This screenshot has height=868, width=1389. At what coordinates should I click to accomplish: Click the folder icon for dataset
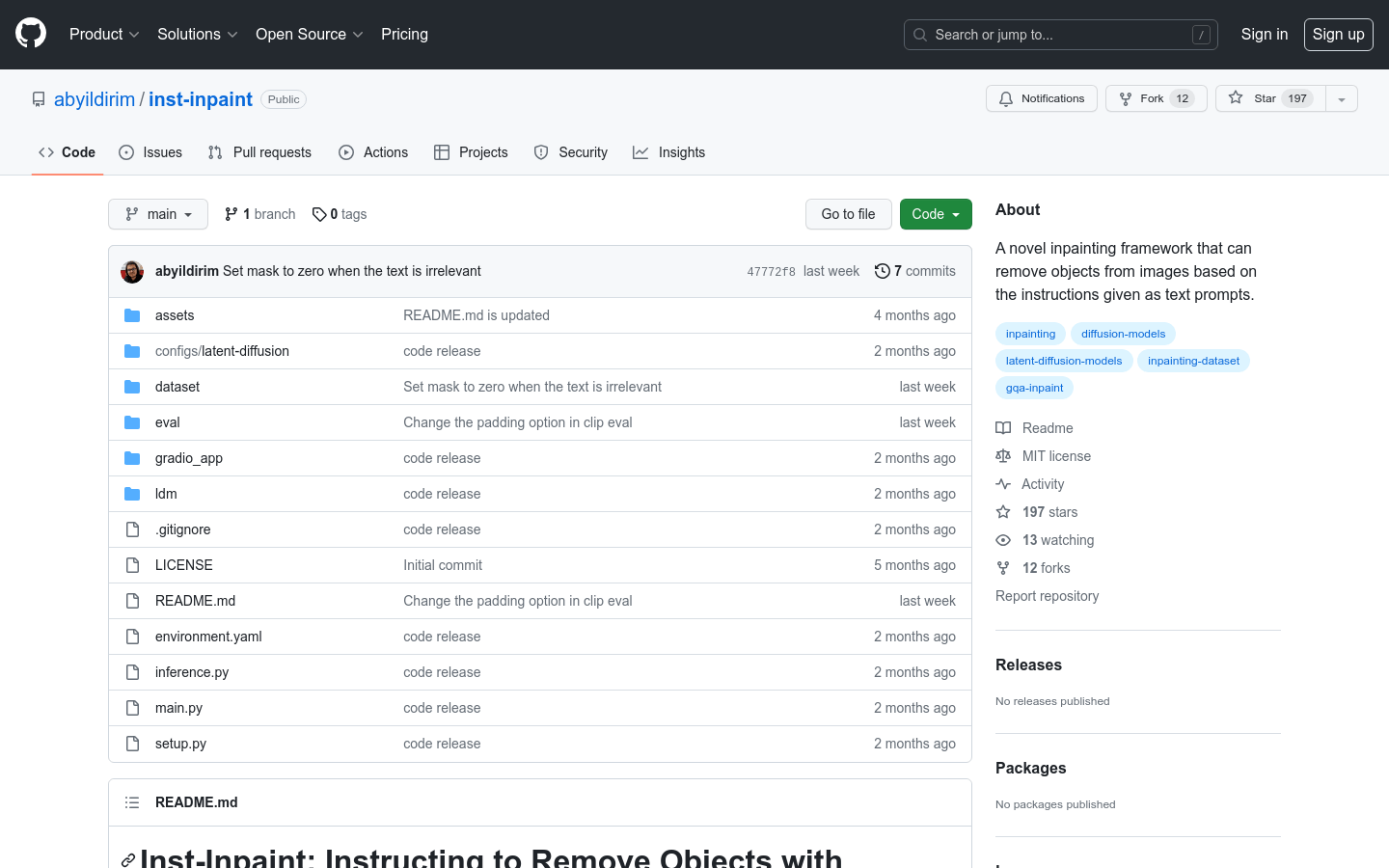click(132, 387)
